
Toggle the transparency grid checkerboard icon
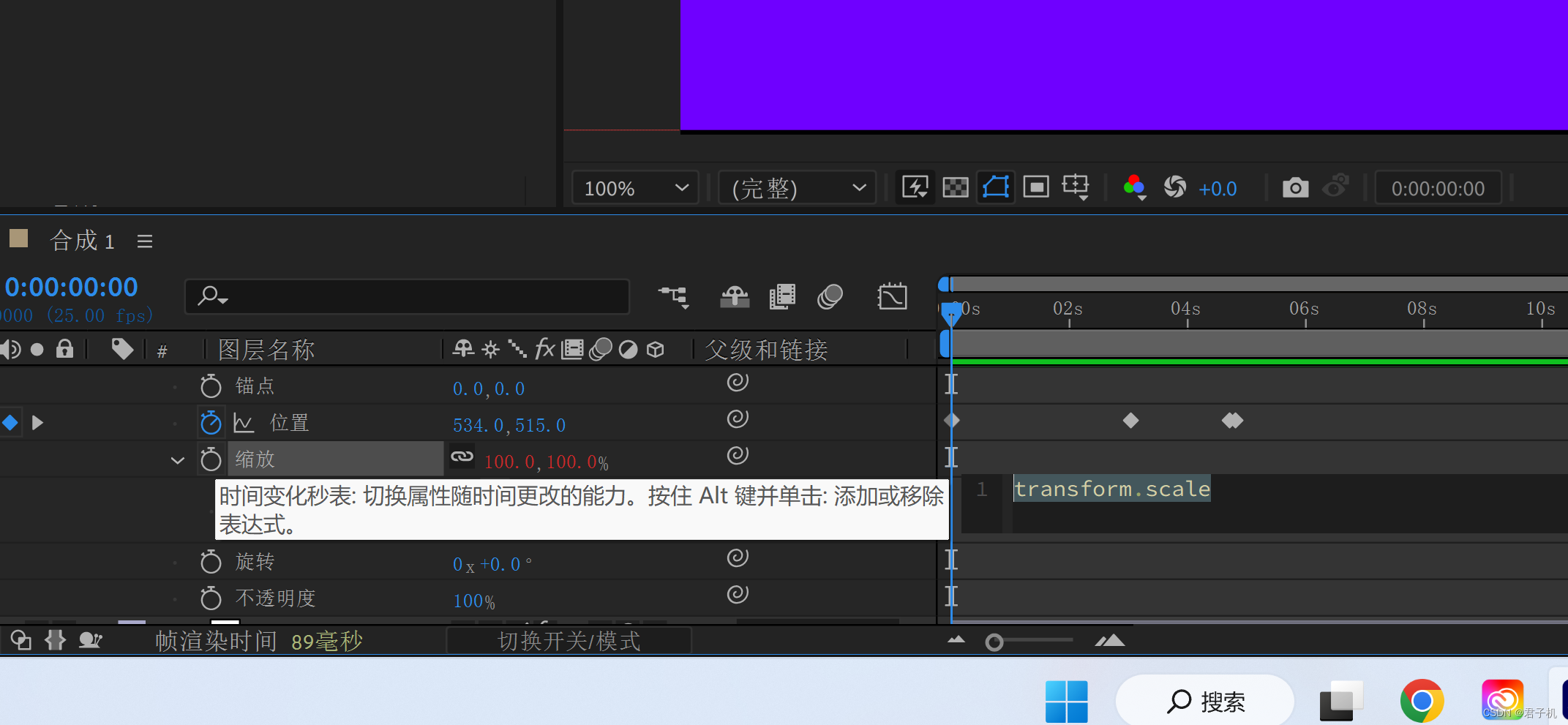[x=956, y=187]
